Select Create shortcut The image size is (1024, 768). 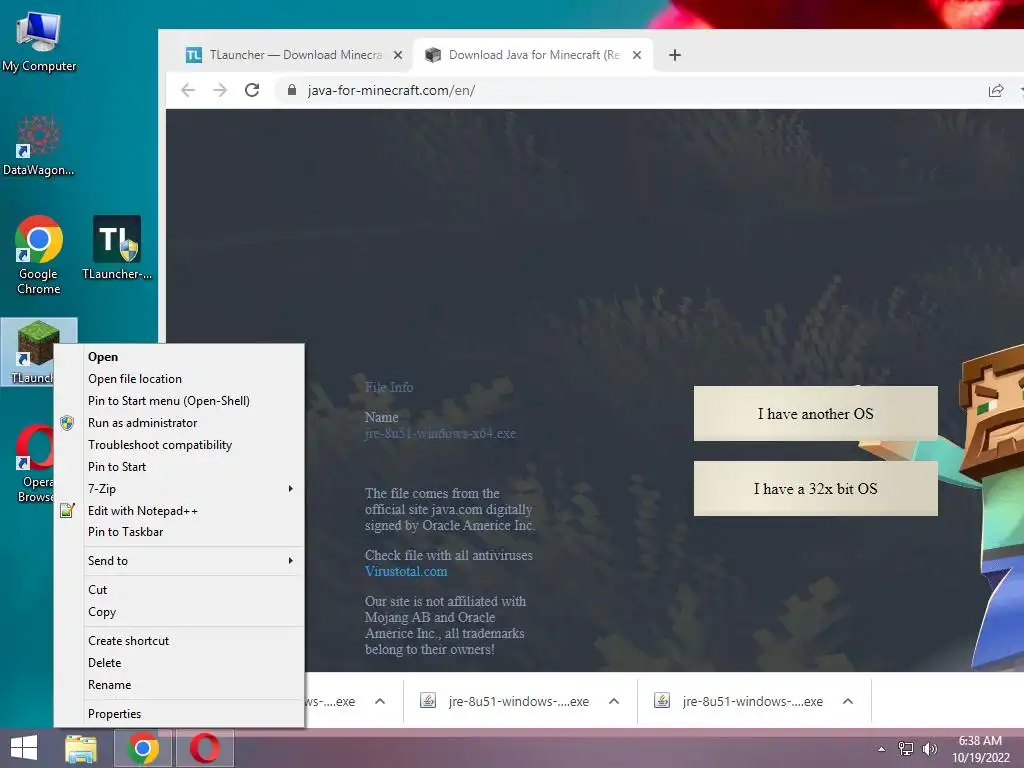(194, 641)
